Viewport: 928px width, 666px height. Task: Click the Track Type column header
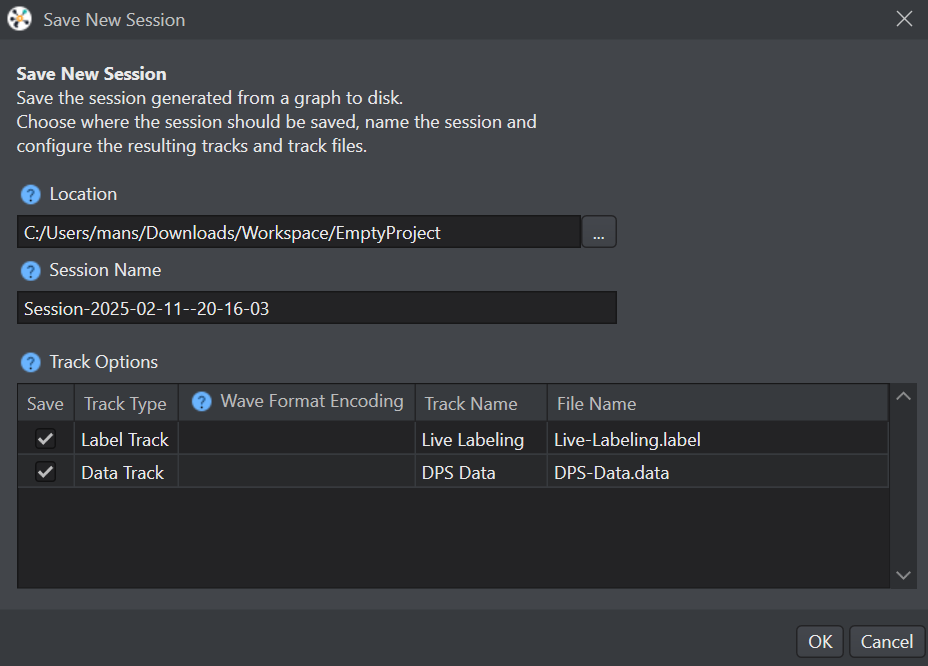click(126, 403)
